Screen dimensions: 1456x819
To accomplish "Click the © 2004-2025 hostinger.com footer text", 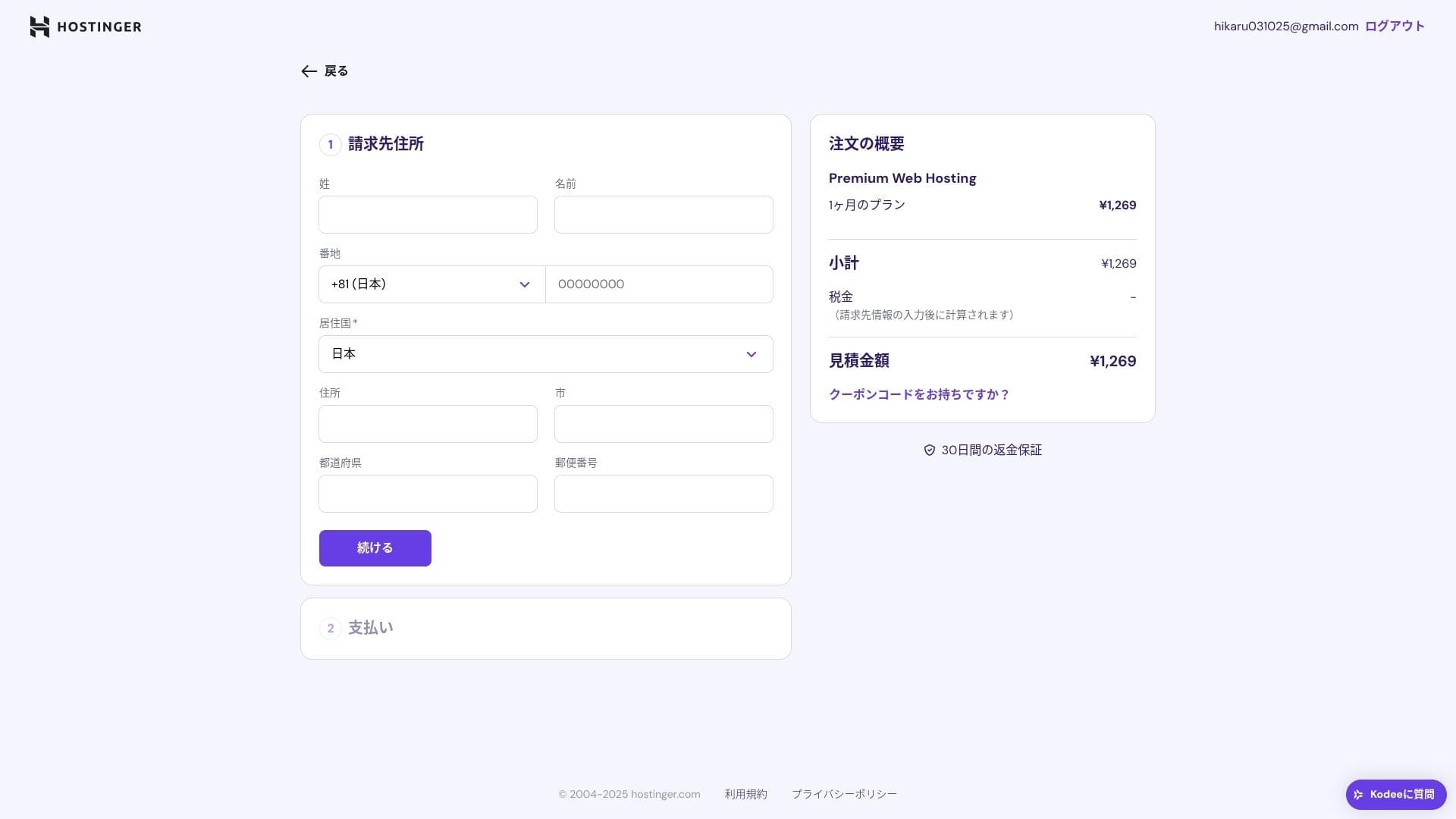I will point(629,794).
